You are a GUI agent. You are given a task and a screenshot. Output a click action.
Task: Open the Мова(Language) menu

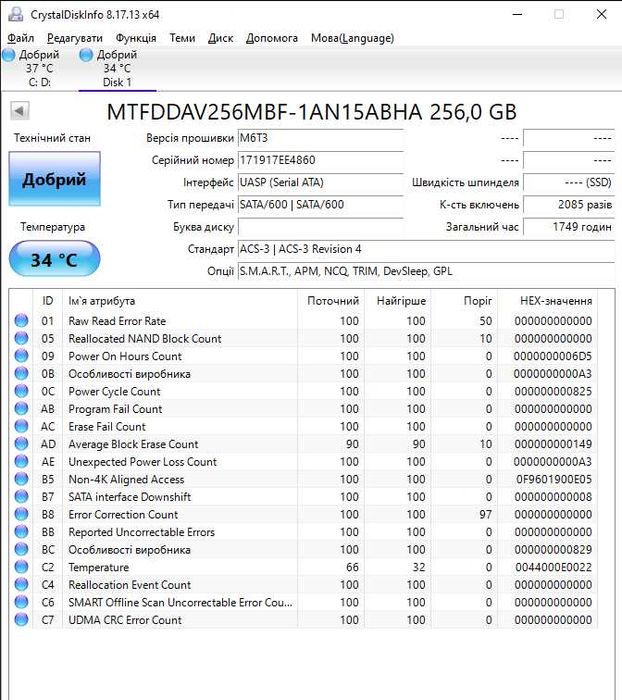click(x=352, y=38)
